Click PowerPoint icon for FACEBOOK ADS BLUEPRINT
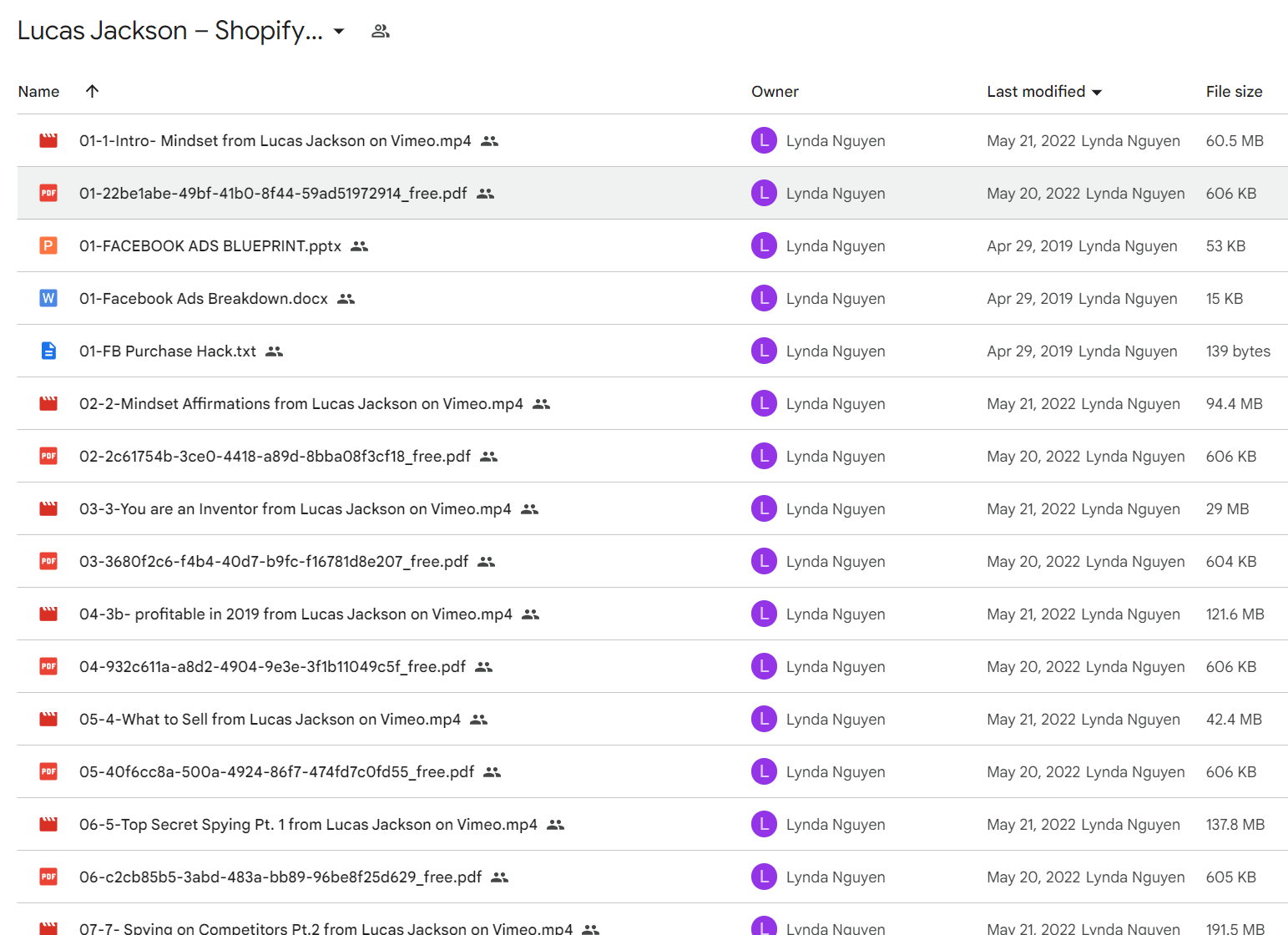1288x935 pixels. 48,245
